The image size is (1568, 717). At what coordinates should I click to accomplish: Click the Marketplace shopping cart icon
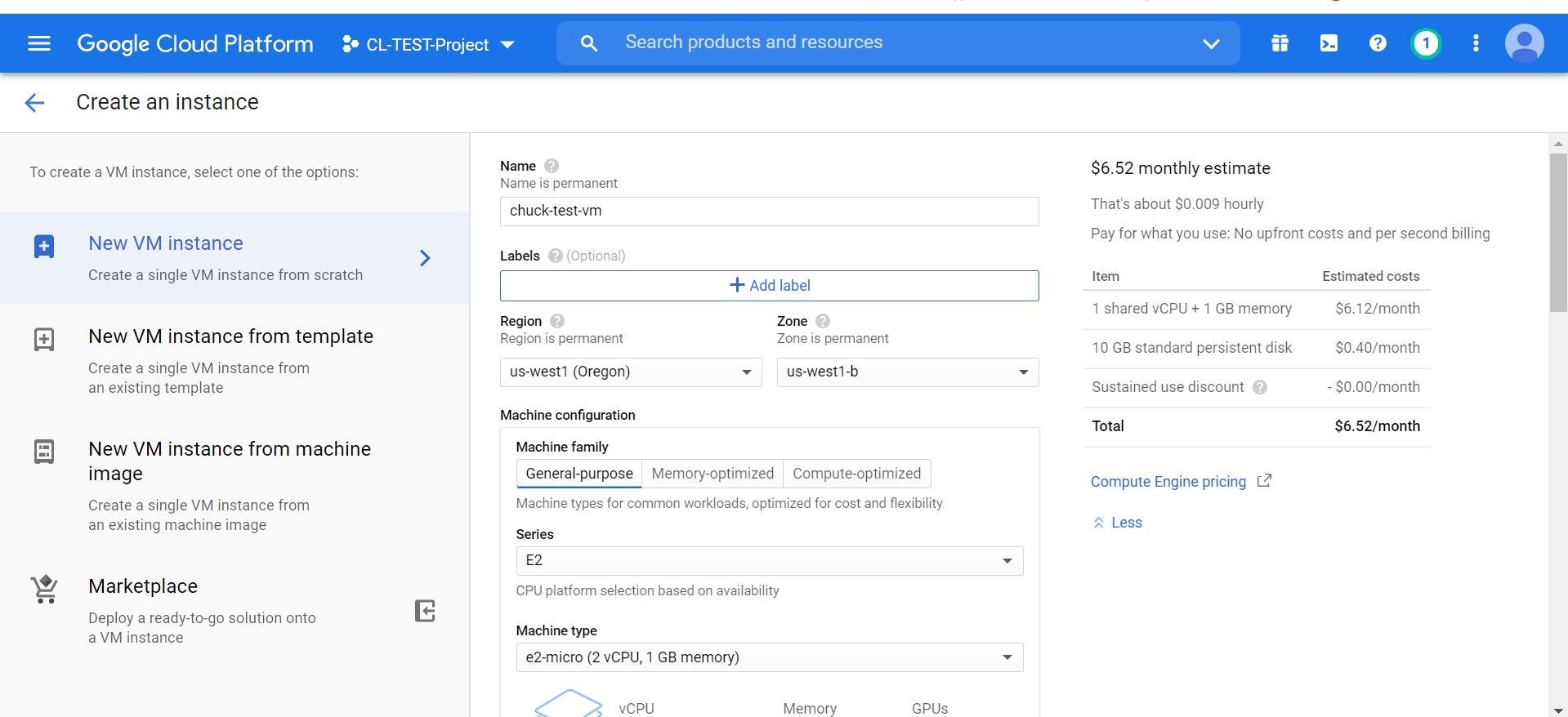point(45,590)
